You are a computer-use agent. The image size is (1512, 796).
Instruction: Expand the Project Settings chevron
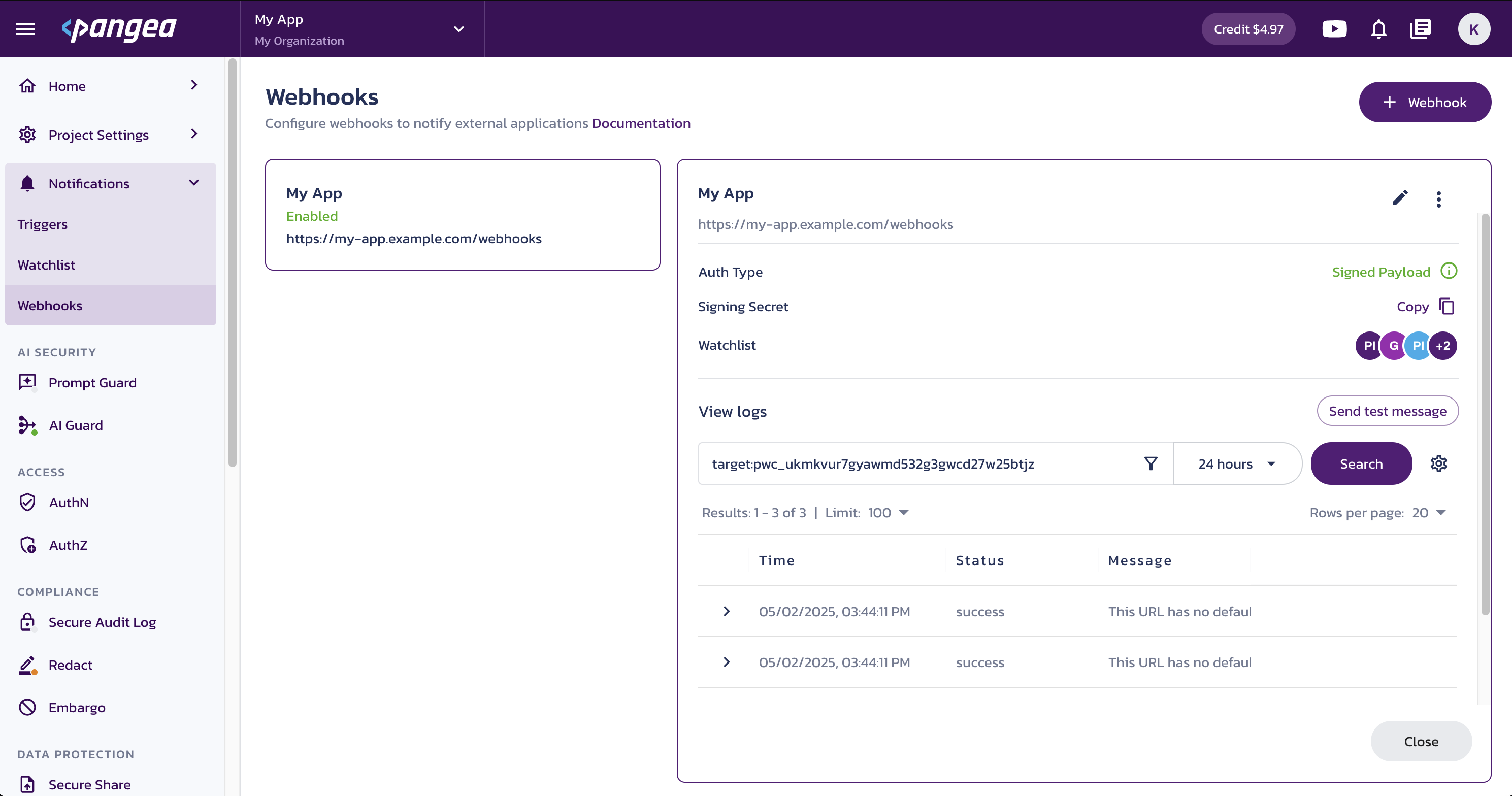pos(194,134)
